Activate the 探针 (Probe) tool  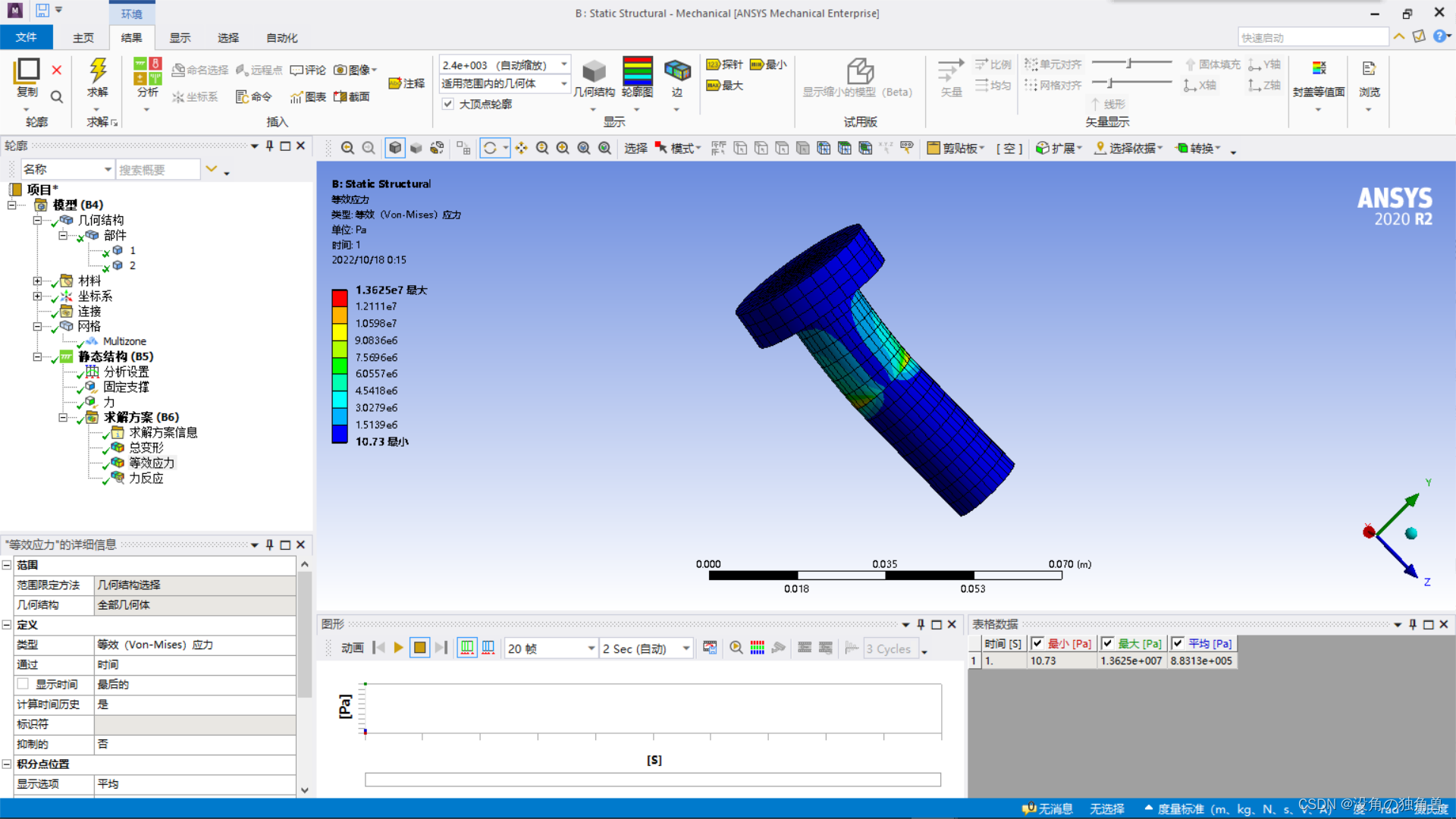724,64
